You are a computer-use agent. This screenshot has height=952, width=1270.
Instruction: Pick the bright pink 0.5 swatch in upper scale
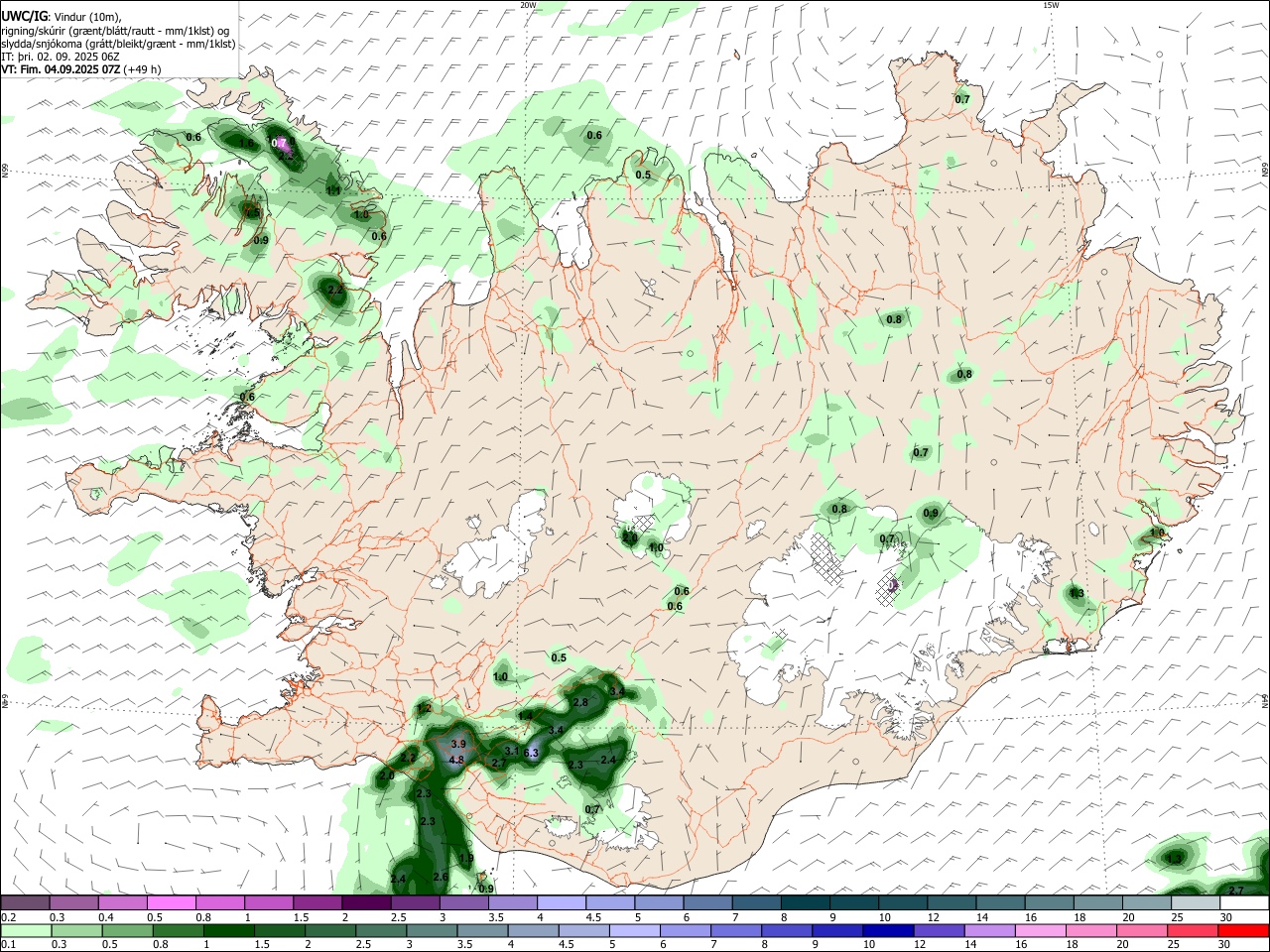point(171,903)
